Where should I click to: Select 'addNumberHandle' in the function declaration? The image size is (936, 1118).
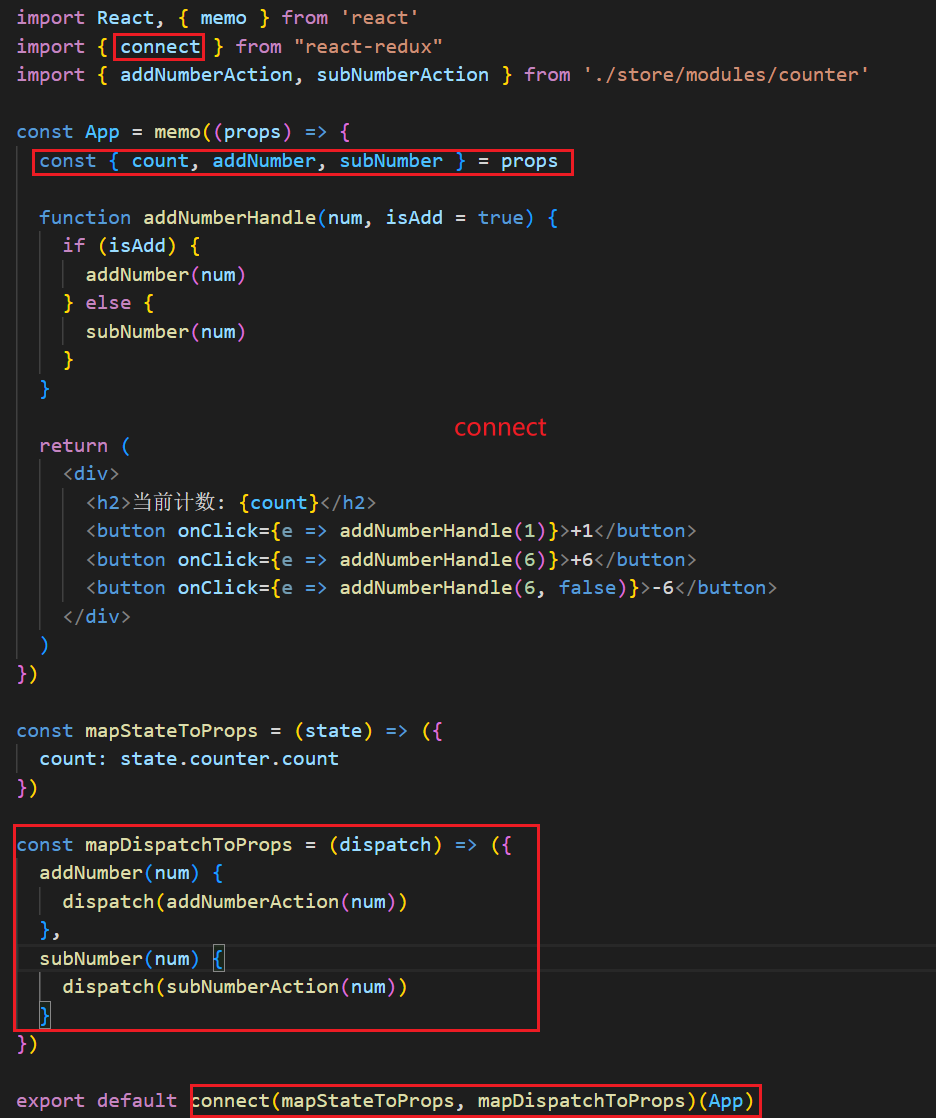point(230,217)
